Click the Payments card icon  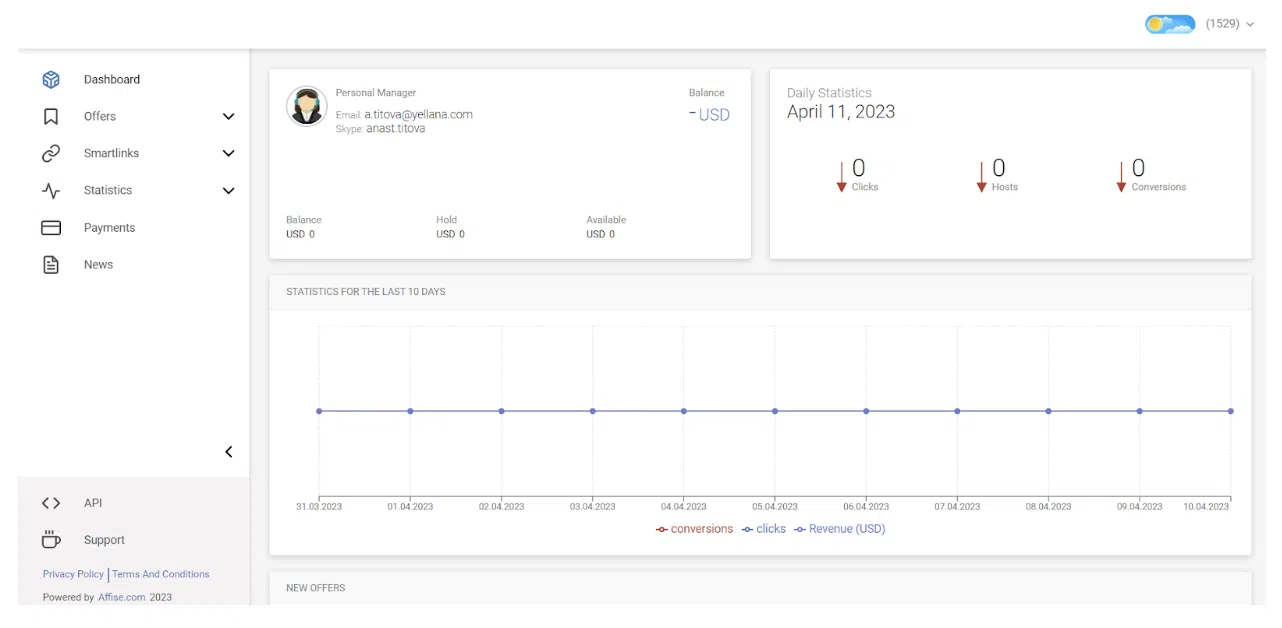[51, 228]
